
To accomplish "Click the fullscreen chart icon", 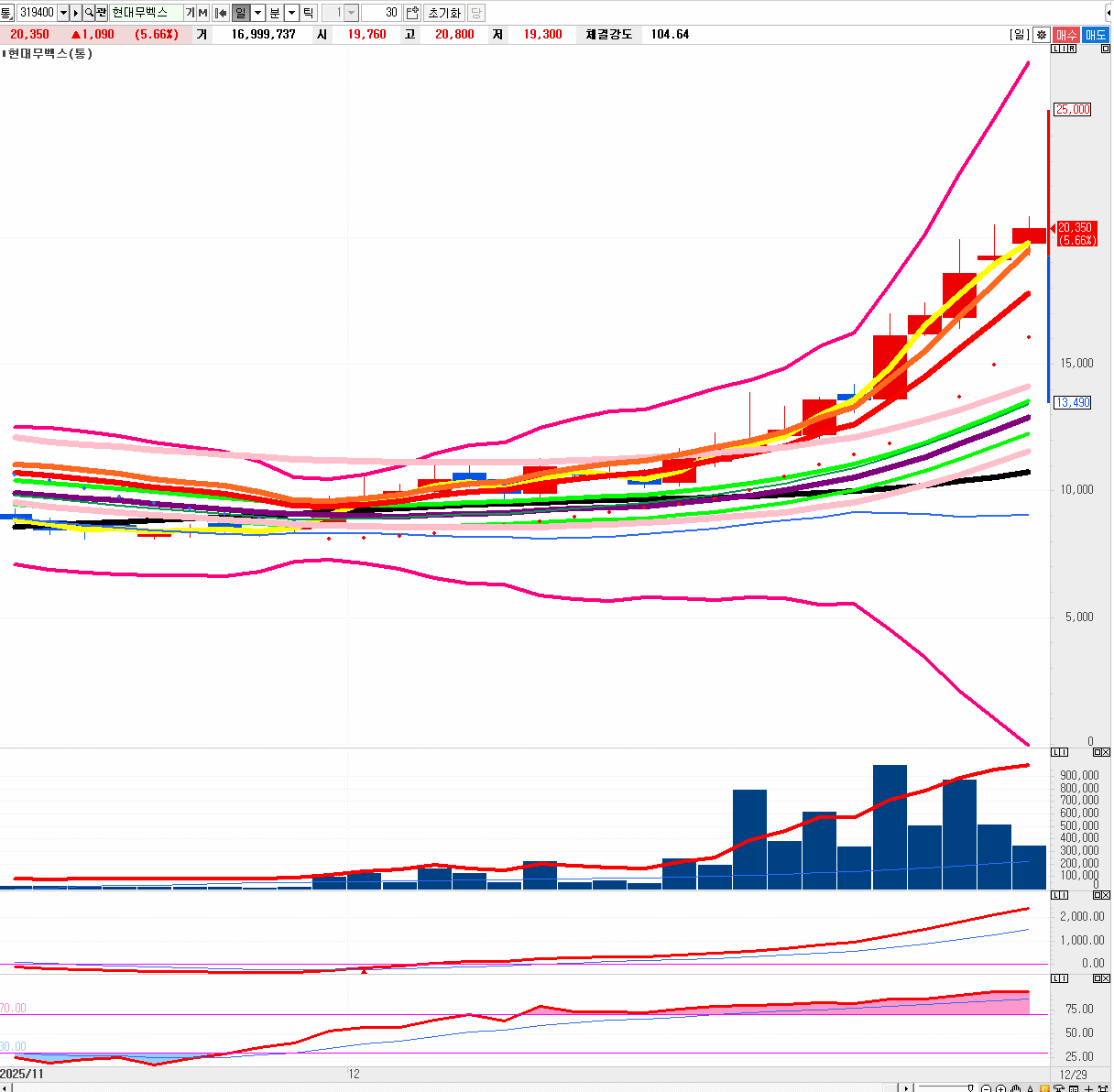I will [1103, 1088].
